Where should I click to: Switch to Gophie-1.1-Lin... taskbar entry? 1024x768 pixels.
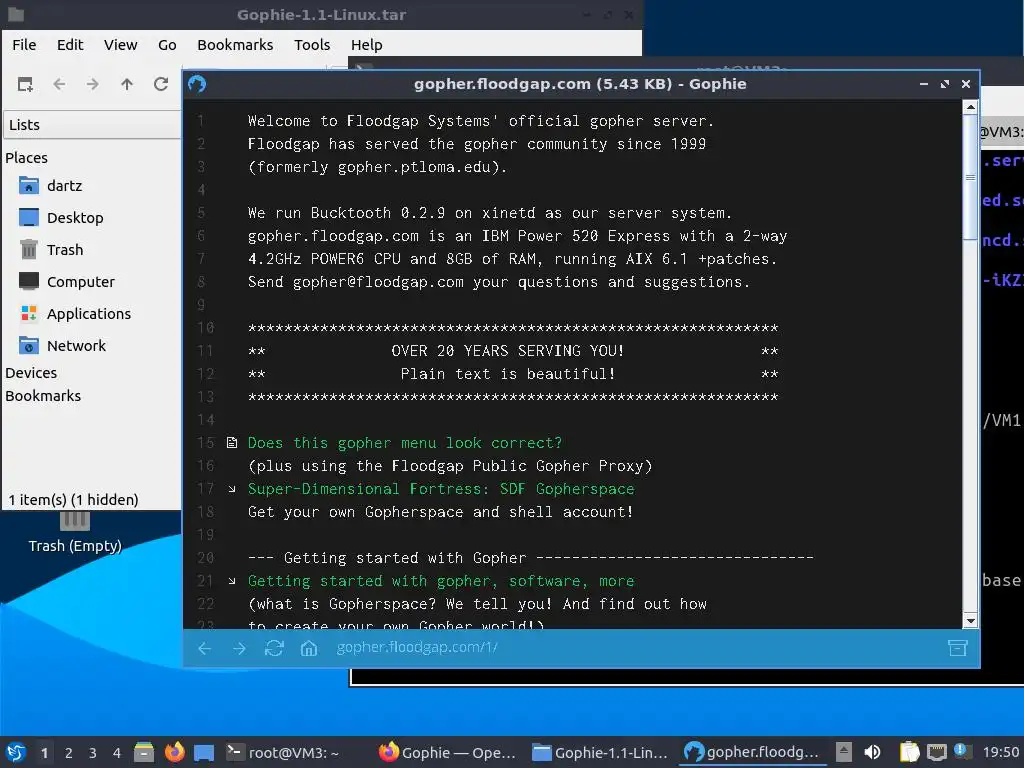600,752
